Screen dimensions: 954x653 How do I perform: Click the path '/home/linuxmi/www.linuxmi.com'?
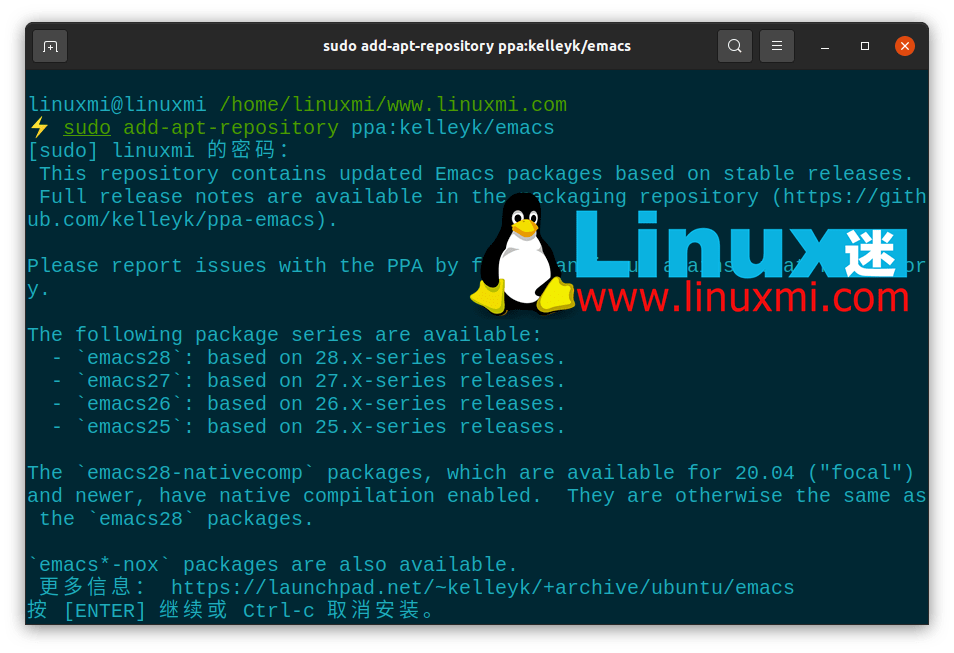click(x=393, y=105)
